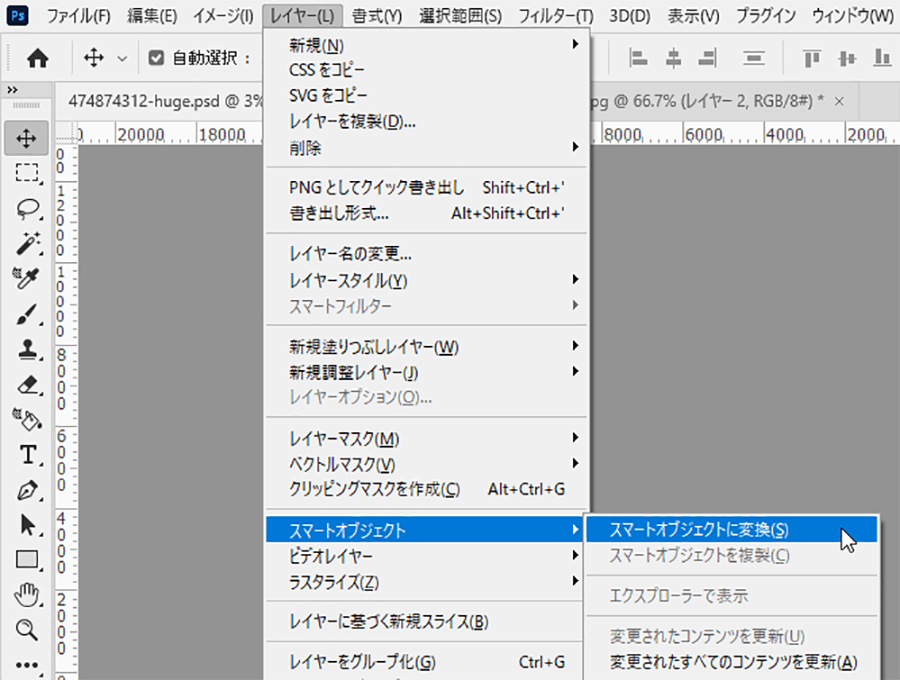The image size is (900, 680).
Task: Open the イメージ(I) menu
Action: (x=223, y=15)
